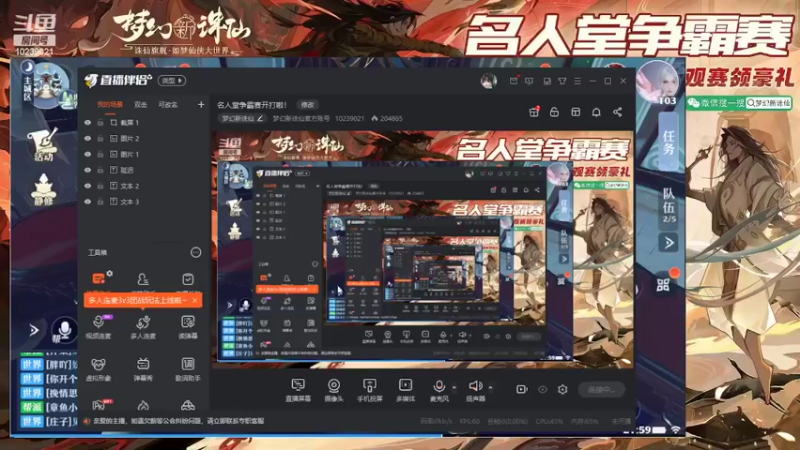800x450 pixels.
Task: Open the gift box icon with red badge
Action: (x=534, y=112)
